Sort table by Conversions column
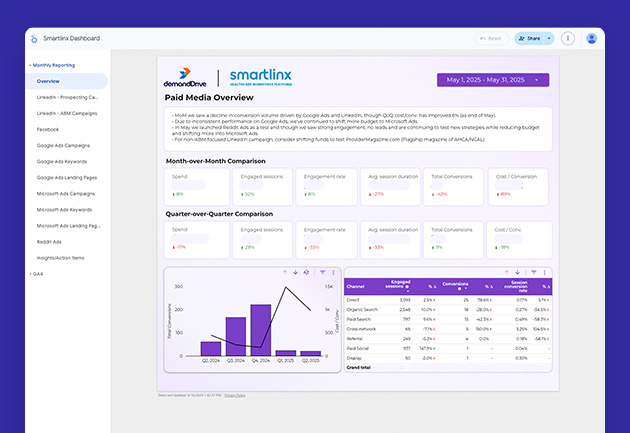This screenshot has width=630, height=433. (455, 284)
